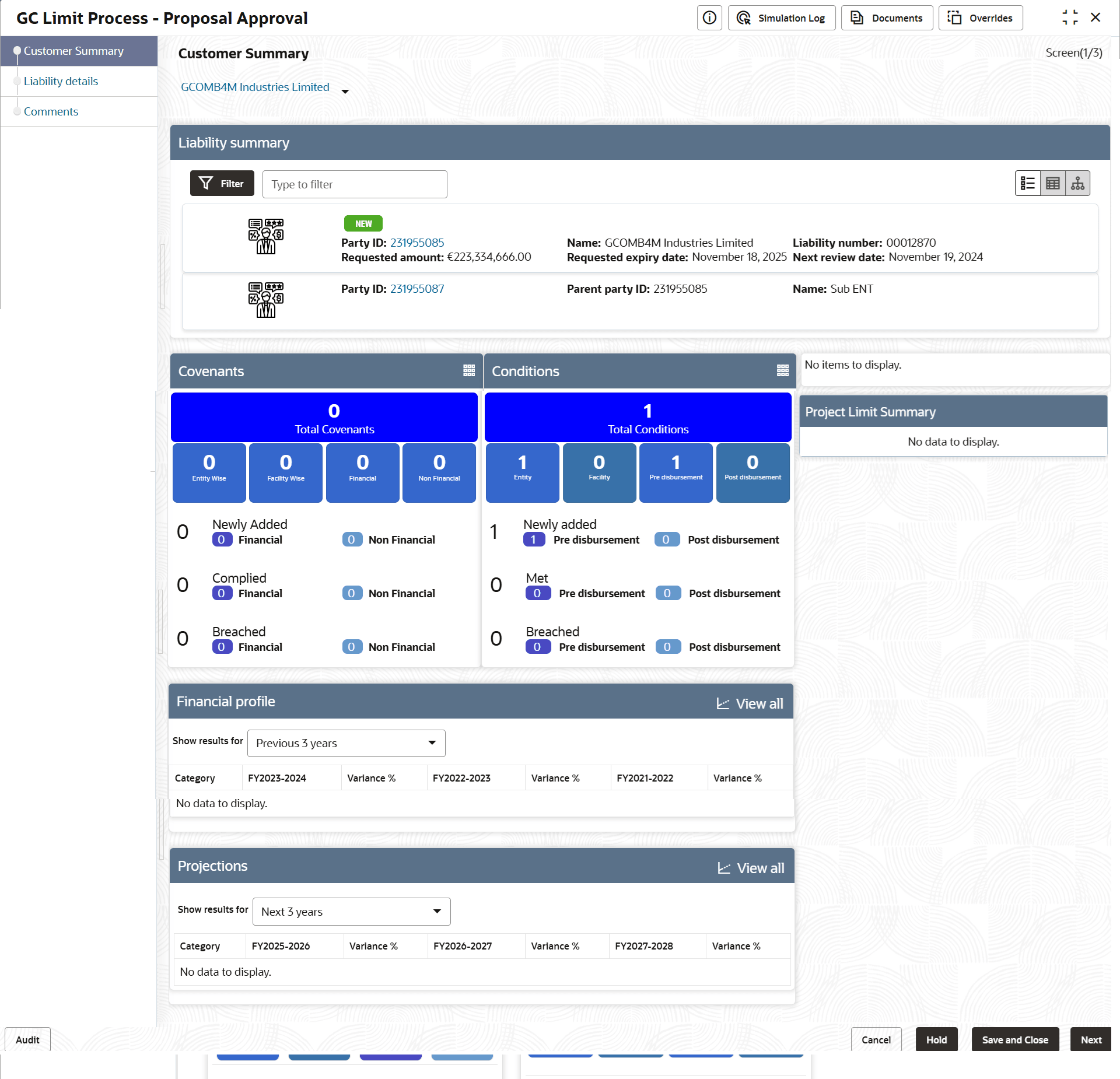Viewport: 1120px width, 1079px height.
Task: Click the Type to filter field
Action: pos(355,184)
